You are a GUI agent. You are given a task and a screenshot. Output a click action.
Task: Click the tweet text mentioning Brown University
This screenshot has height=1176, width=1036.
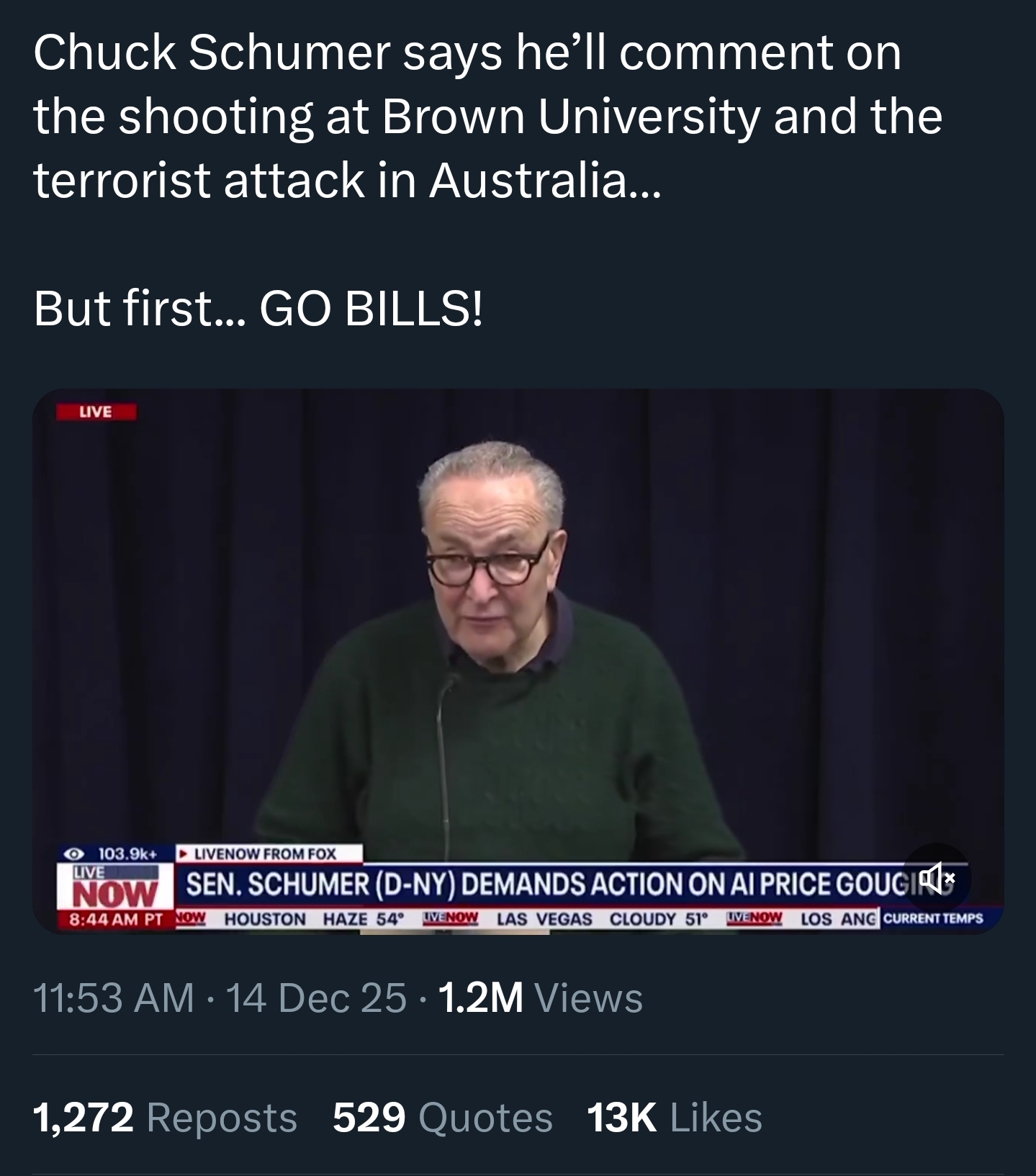[x=487, y=117]
